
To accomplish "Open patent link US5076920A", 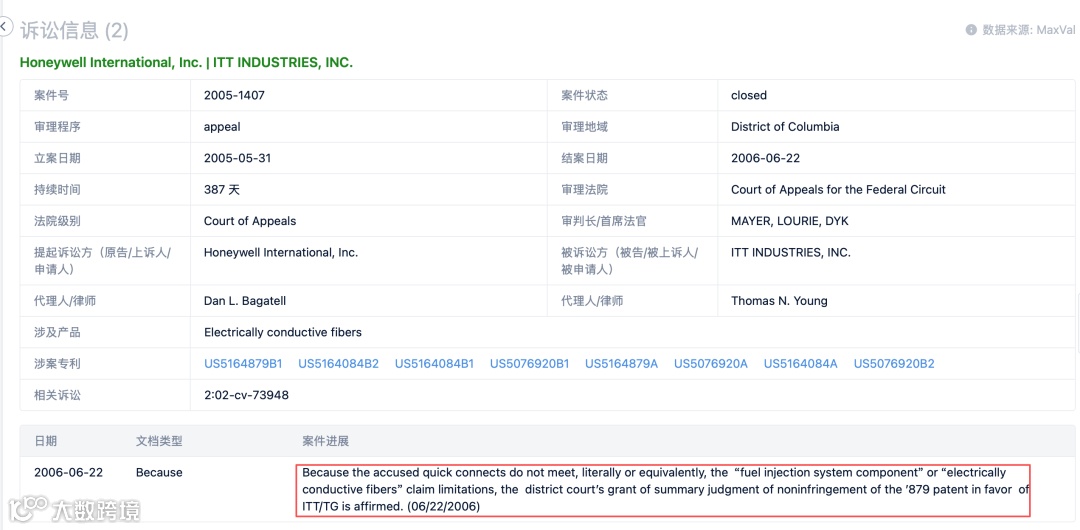I will [711, 363].
